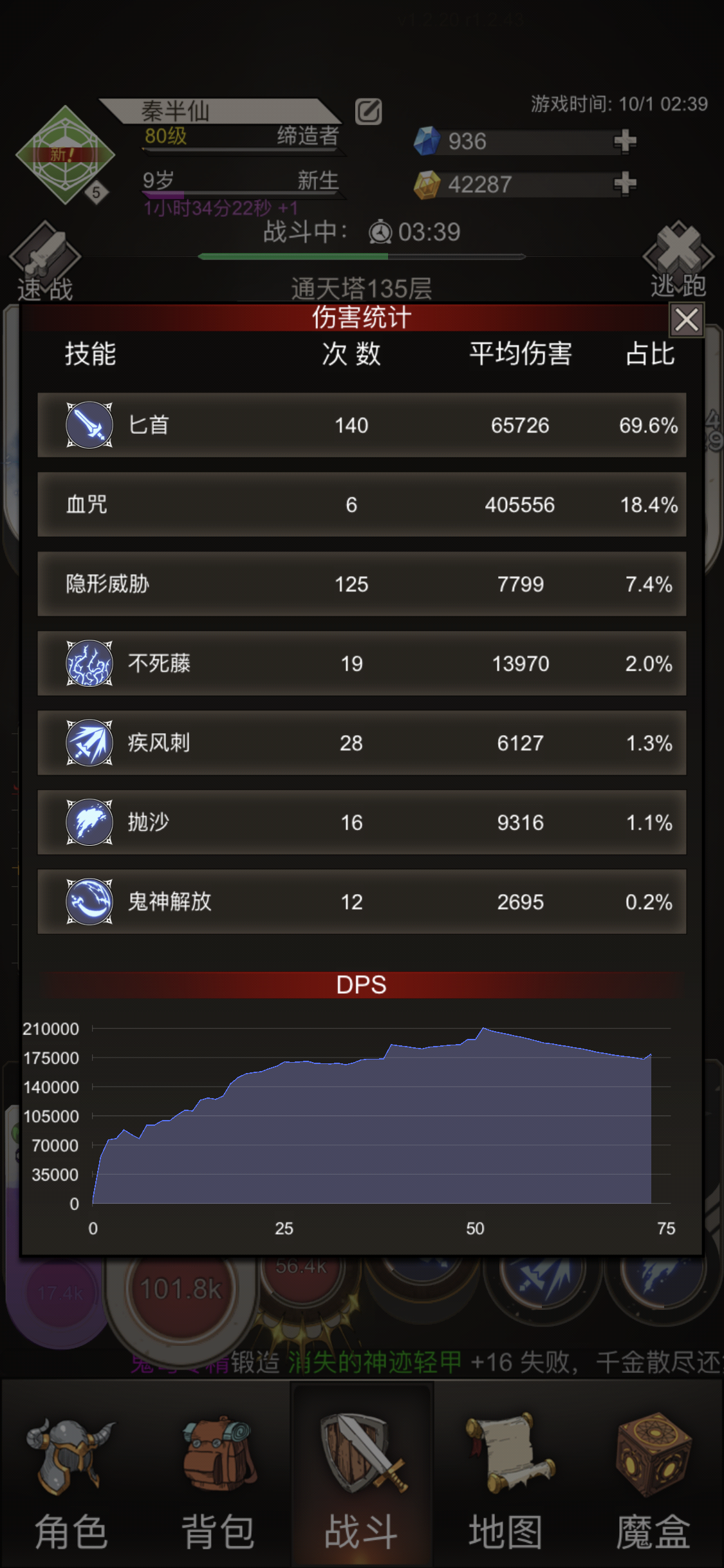Select the 战斗 battle tab

362,1474
